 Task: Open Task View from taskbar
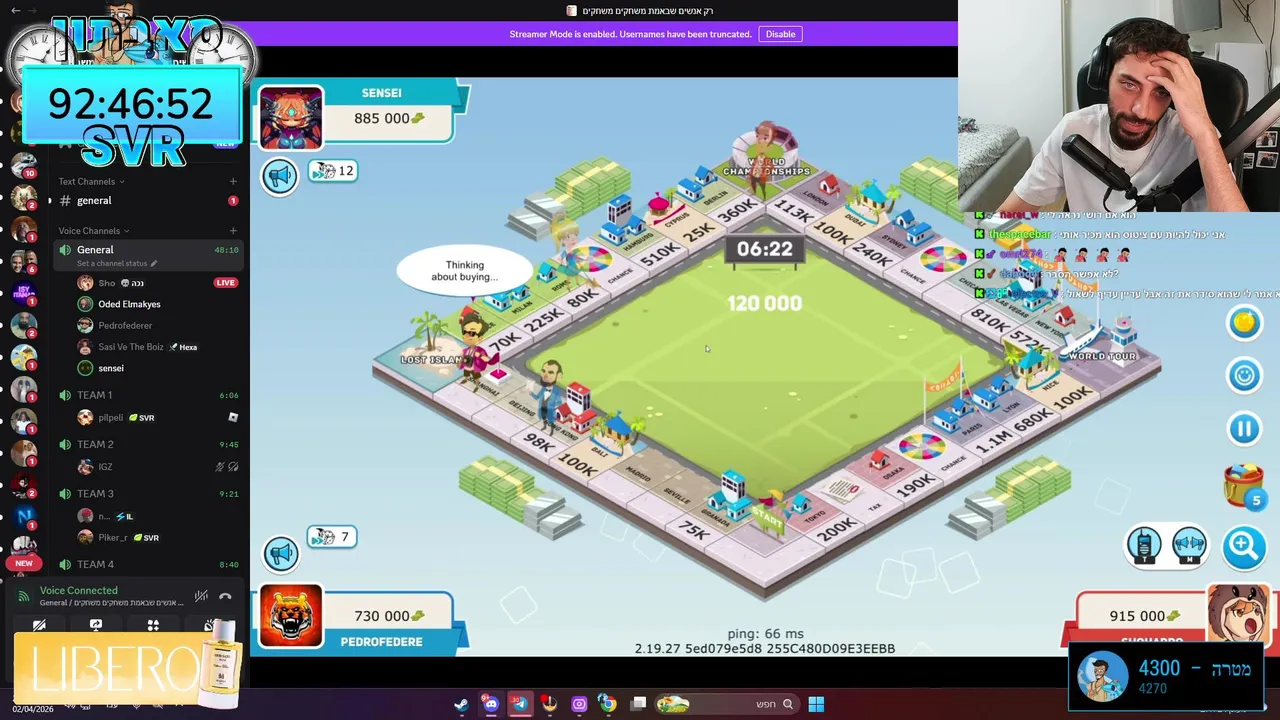click(x=639, y=704)
